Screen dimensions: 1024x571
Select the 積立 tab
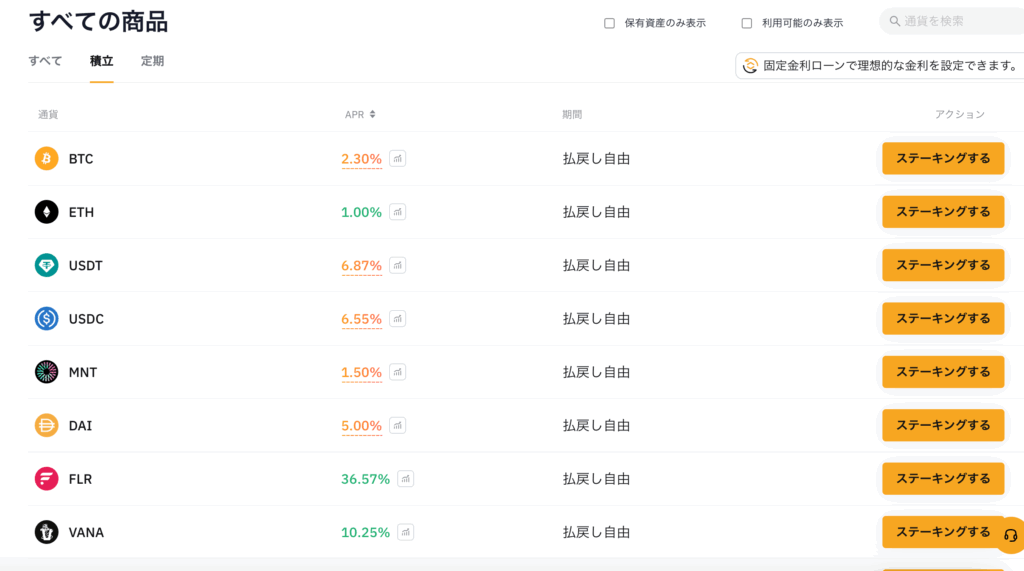[x=101, y=61]
